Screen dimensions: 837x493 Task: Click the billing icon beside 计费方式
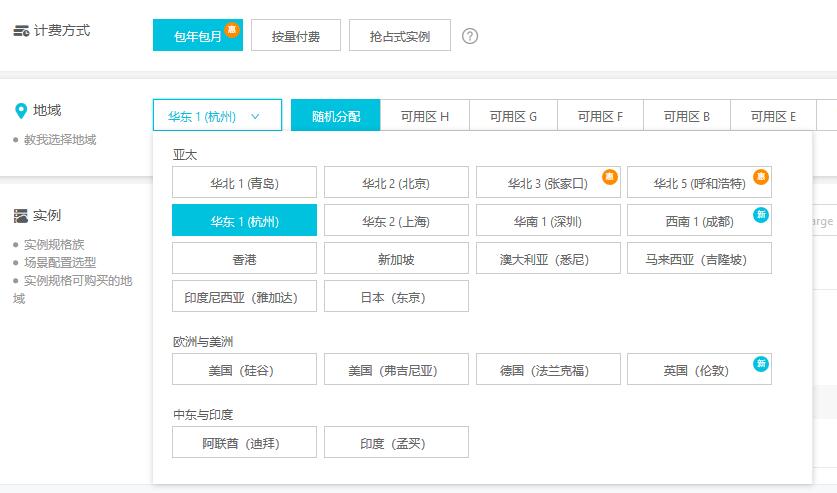(21, 31)
